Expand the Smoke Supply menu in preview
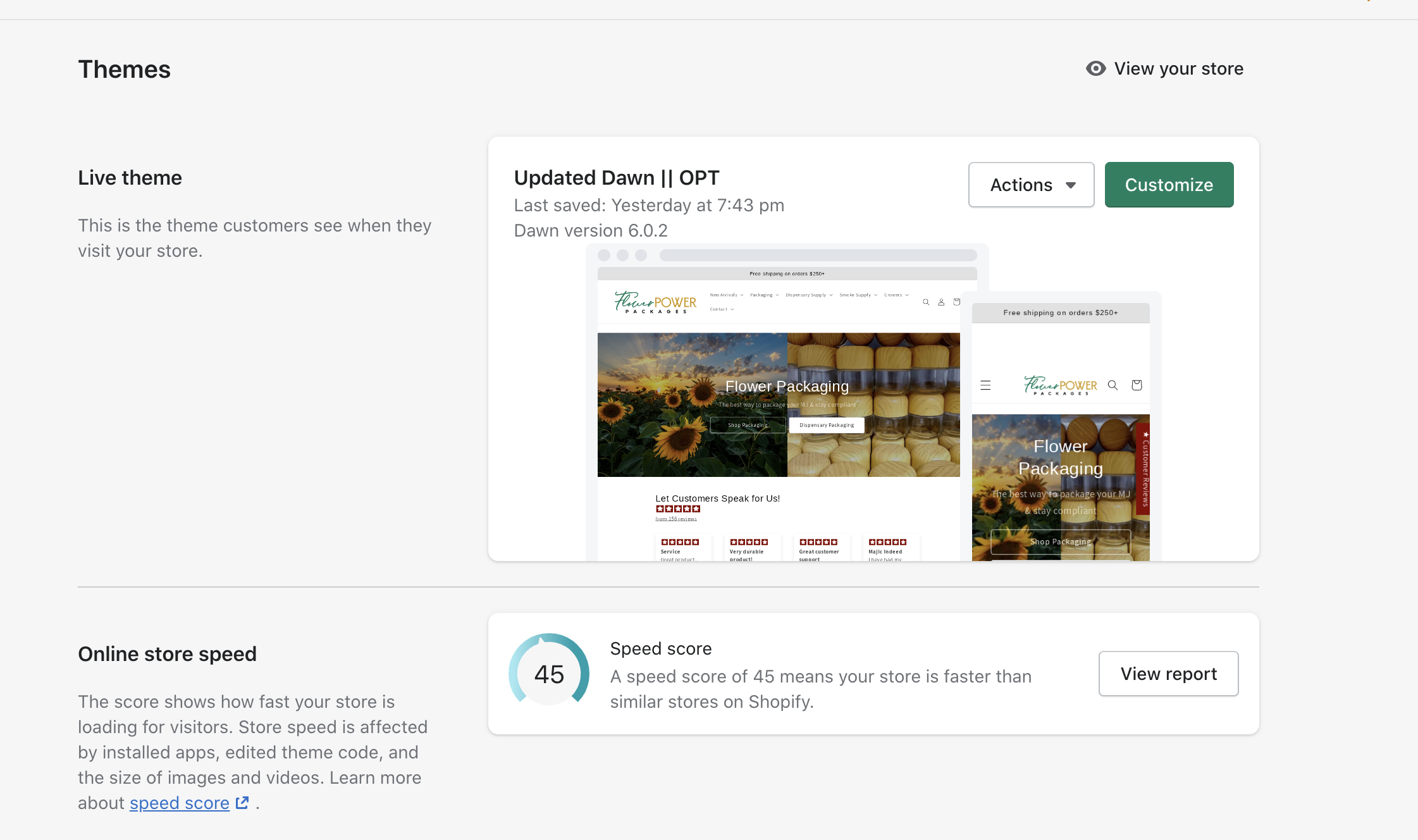This screenshot has width=1418, height=840. [858, 295]
